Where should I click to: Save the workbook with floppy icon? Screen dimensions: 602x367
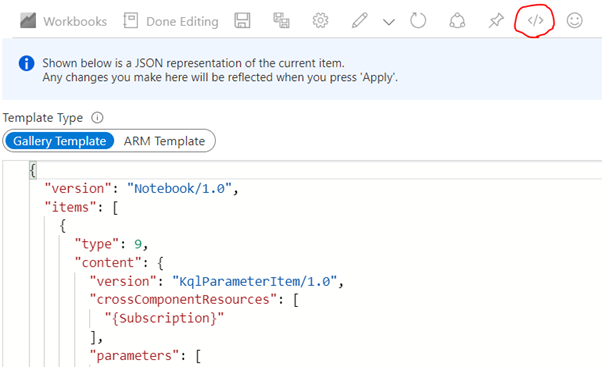(x=242, y=21)
